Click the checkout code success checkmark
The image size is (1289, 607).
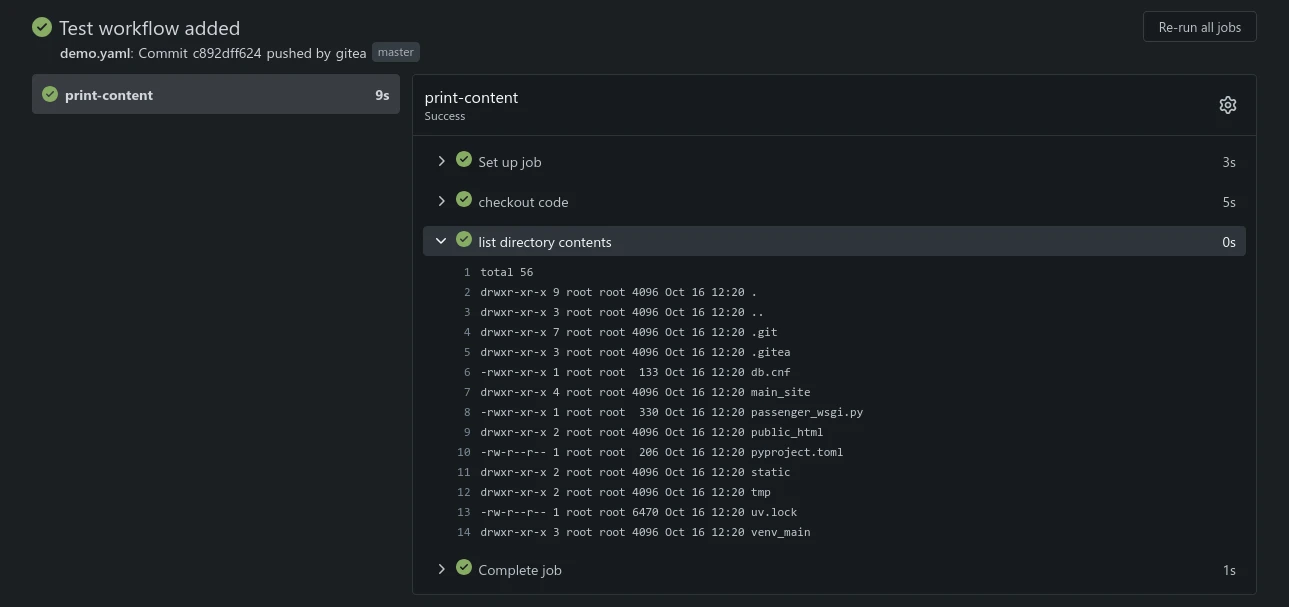(464, 200)
